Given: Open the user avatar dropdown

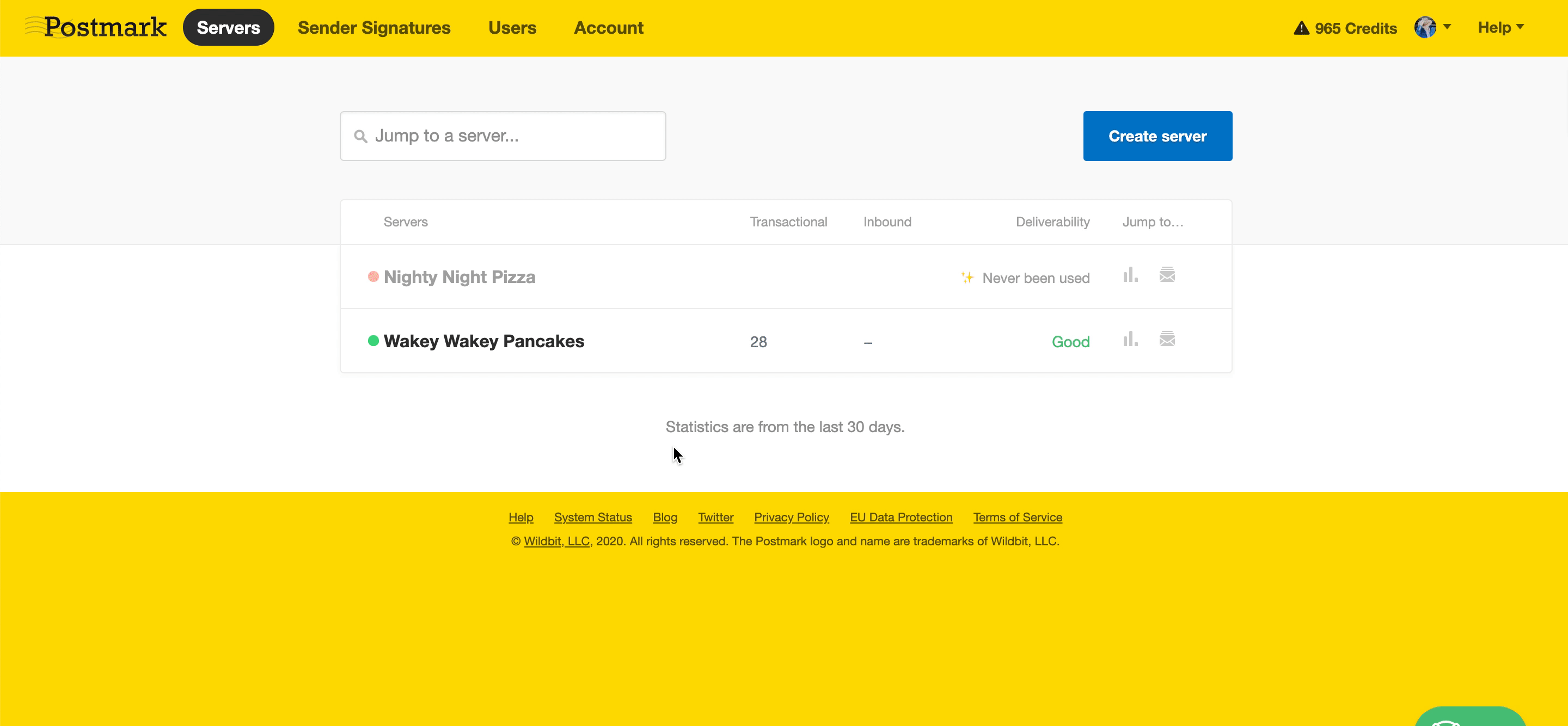Looking at the screenshot, I should (x=1432, y=27).
